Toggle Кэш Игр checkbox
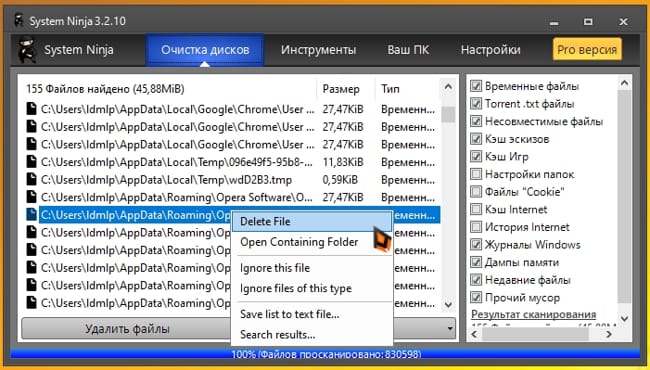The width and height of the screenshot is (650, 370). click(476, 156)
